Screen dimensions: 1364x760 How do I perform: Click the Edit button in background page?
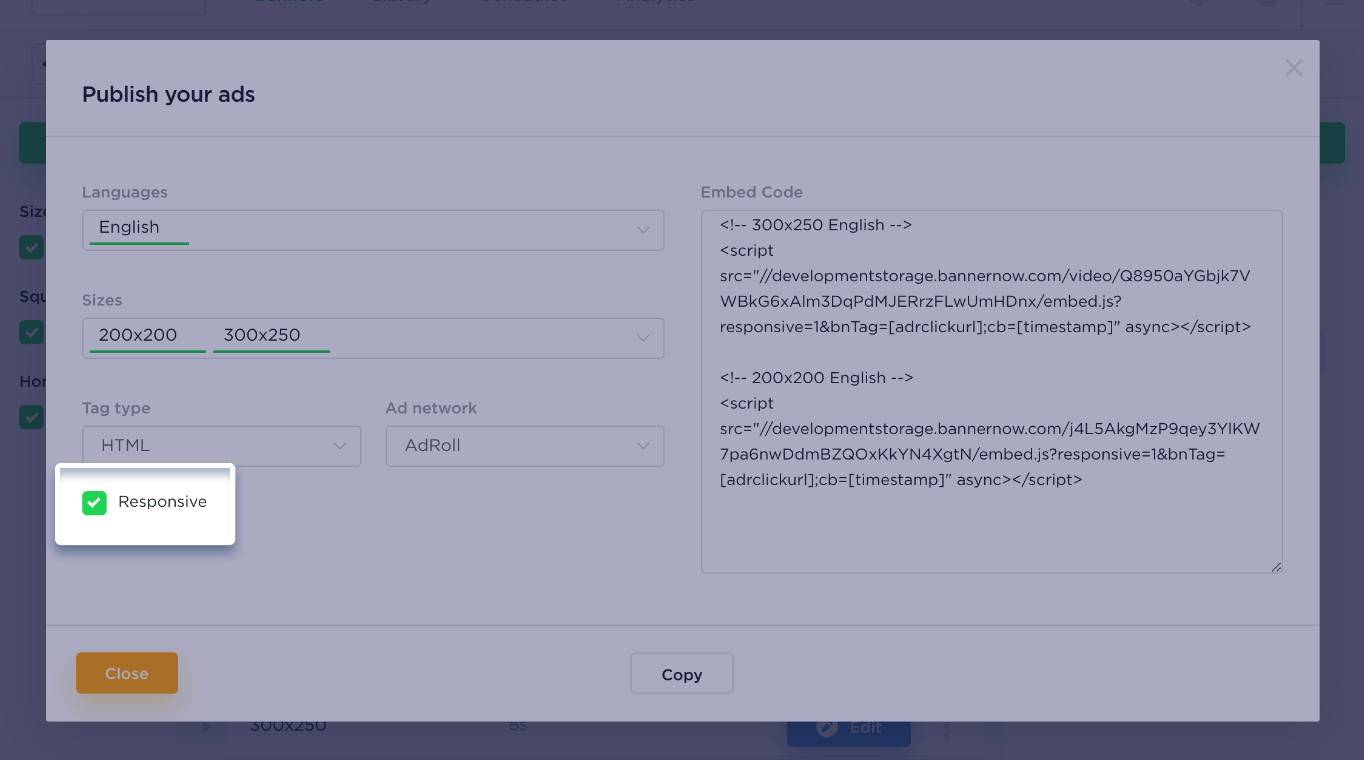849,728
